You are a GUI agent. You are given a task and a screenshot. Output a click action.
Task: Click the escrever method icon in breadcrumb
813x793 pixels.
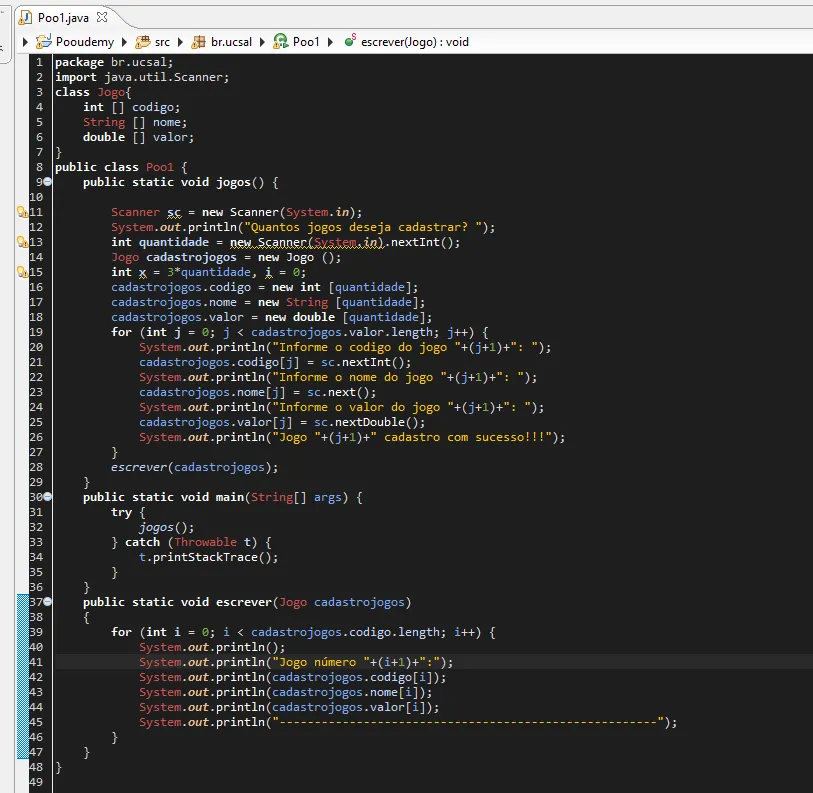click(349, 42)
